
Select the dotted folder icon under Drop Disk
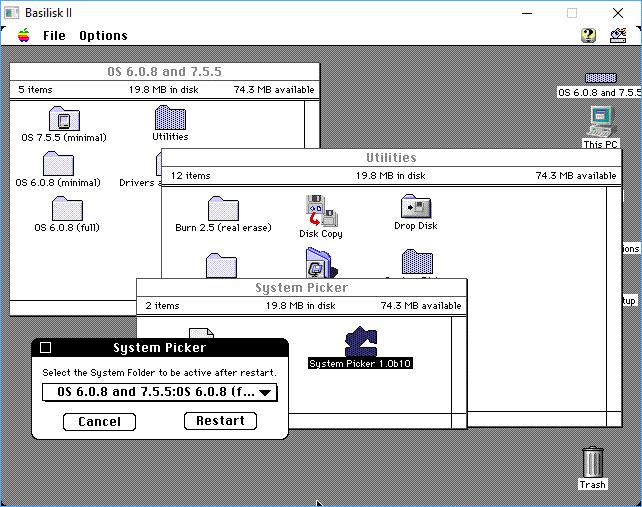pyautogui.click(x=417, y=262)
